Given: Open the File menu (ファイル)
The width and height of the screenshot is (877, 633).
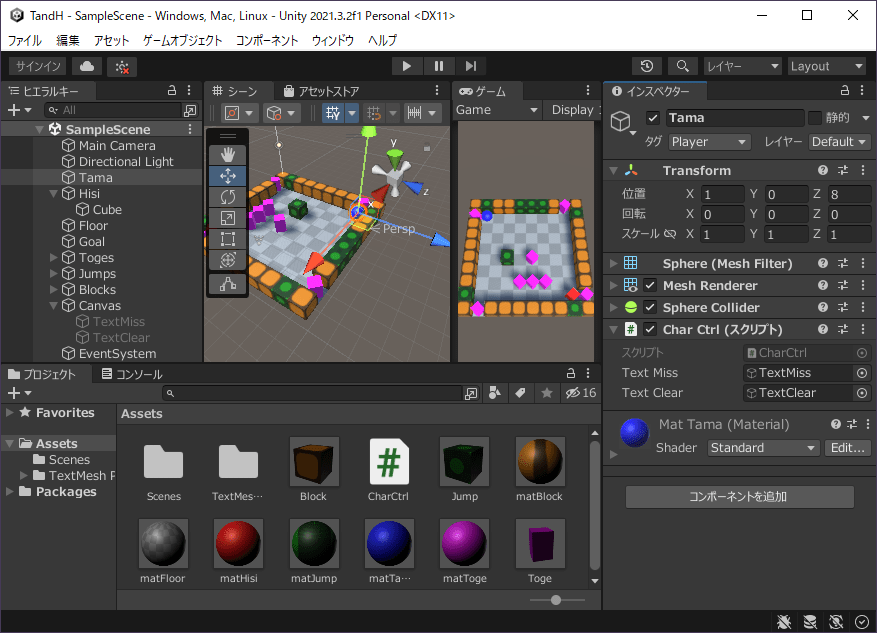Looking at the screenshot, I should (25, 40).
